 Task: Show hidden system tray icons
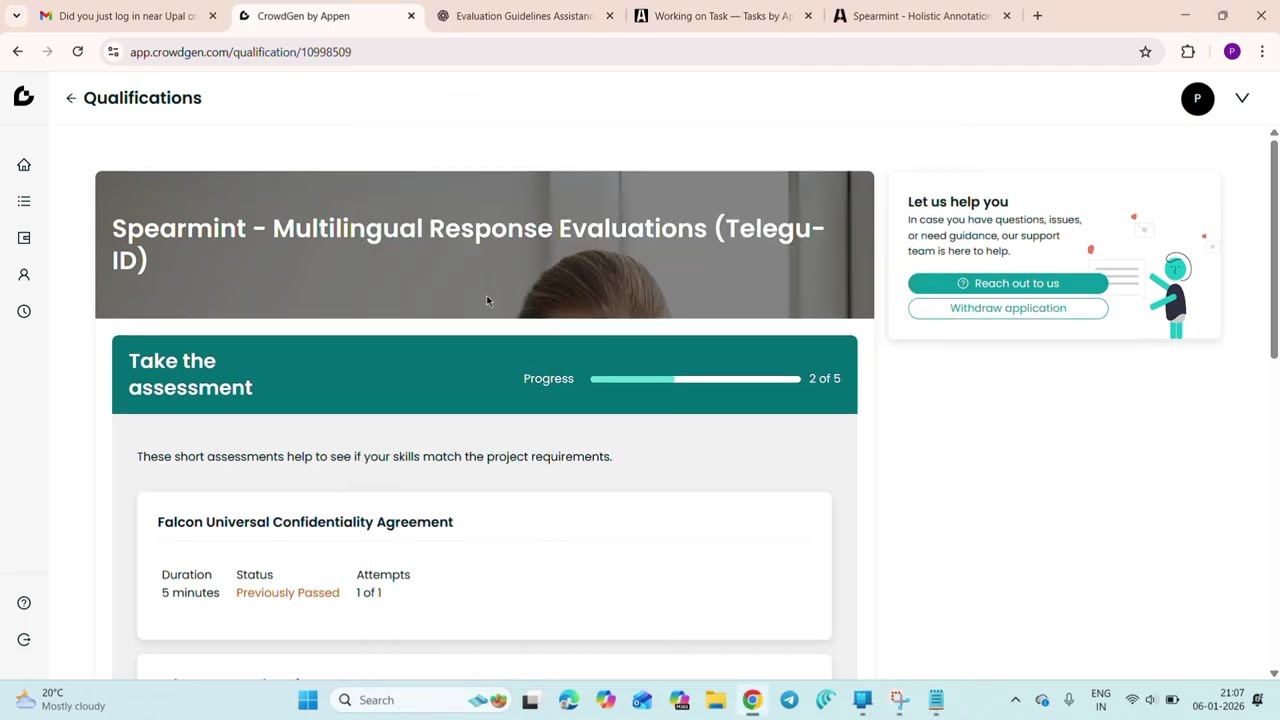point(1015,700)
